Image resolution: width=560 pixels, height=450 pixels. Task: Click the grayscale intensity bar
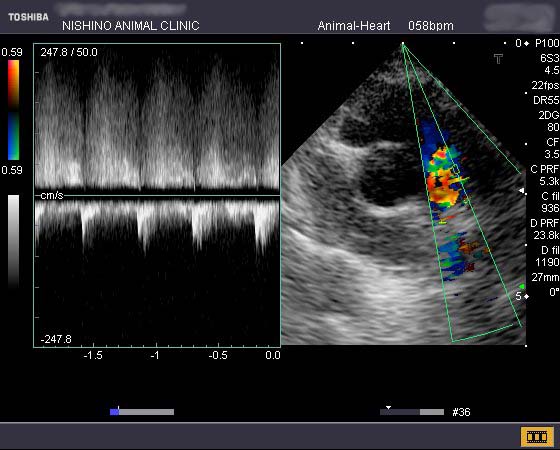pyautogui.click(x=14, y=241)
